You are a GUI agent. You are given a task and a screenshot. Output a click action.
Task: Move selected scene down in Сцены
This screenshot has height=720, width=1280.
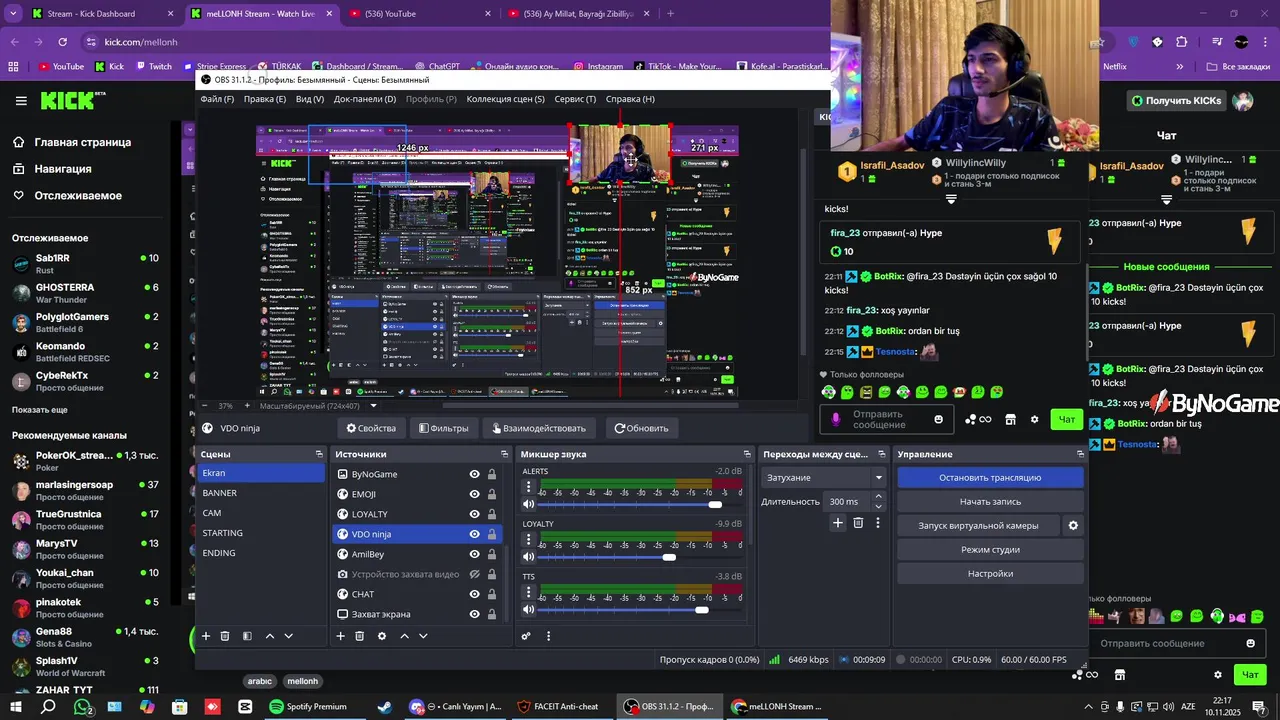click(x=289, y=636)
